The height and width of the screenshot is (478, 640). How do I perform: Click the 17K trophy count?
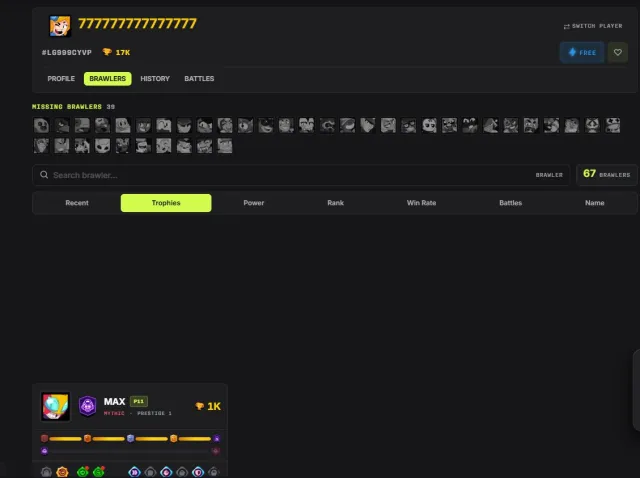tap(116, 52)
